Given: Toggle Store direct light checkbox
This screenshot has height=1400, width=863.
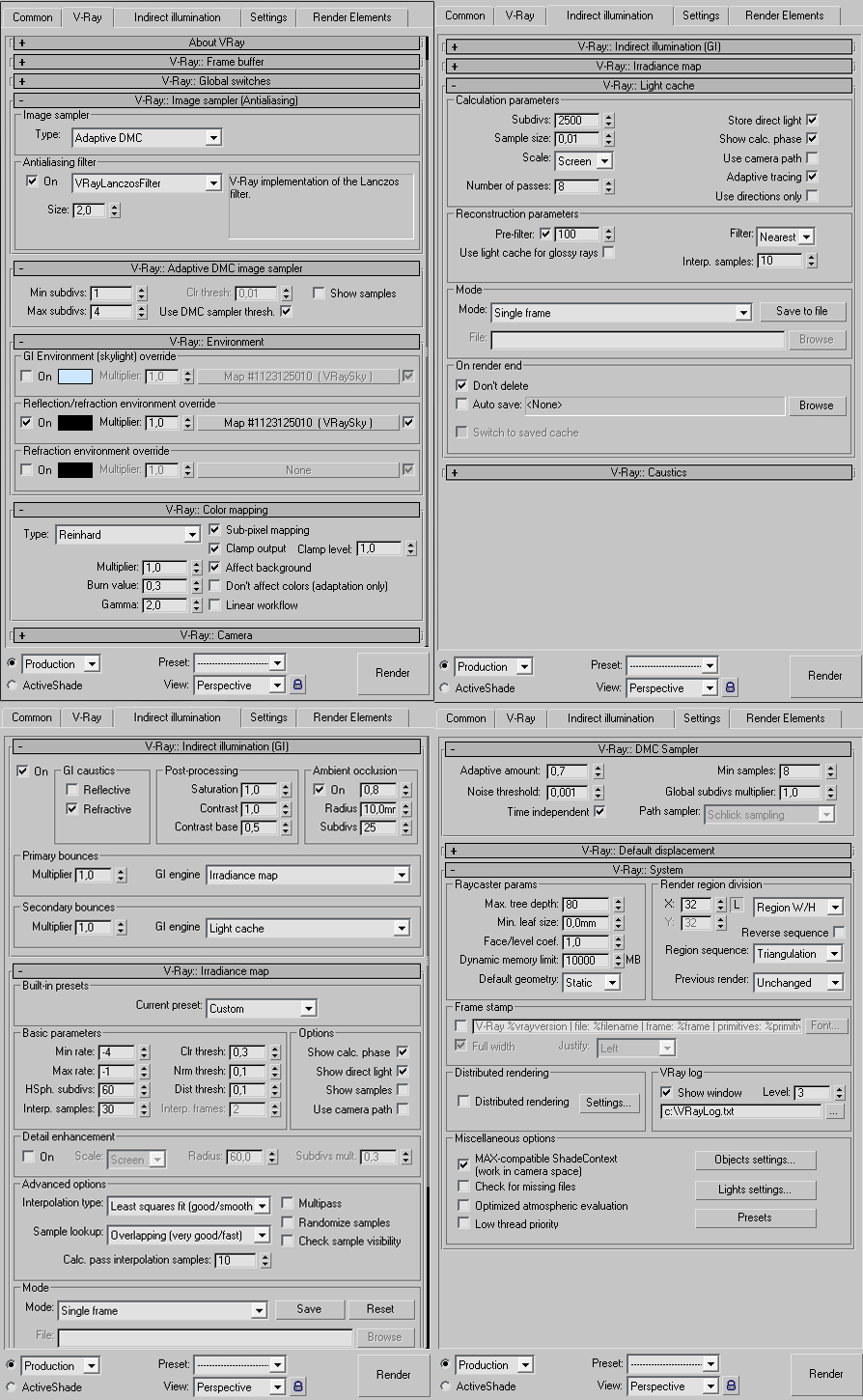Looking at the screenshot, I should click(812, 121).
